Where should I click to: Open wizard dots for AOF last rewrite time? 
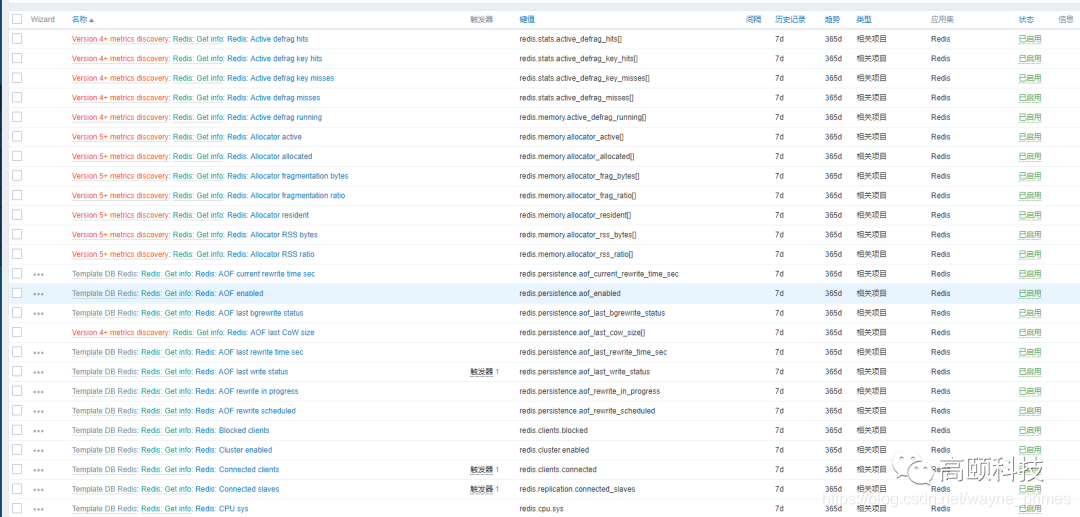[x=39, y=353]
